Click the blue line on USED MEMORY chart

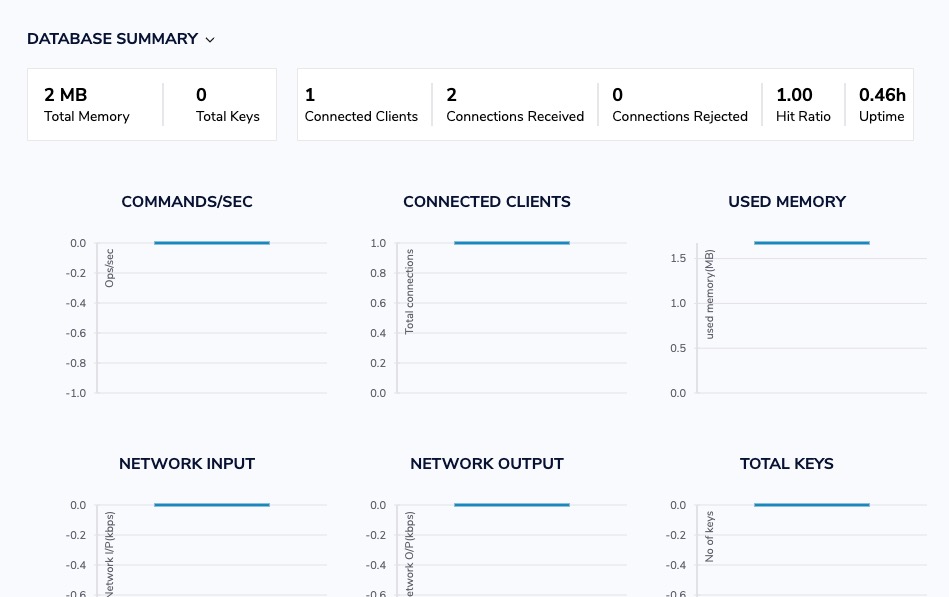point(812,242)
